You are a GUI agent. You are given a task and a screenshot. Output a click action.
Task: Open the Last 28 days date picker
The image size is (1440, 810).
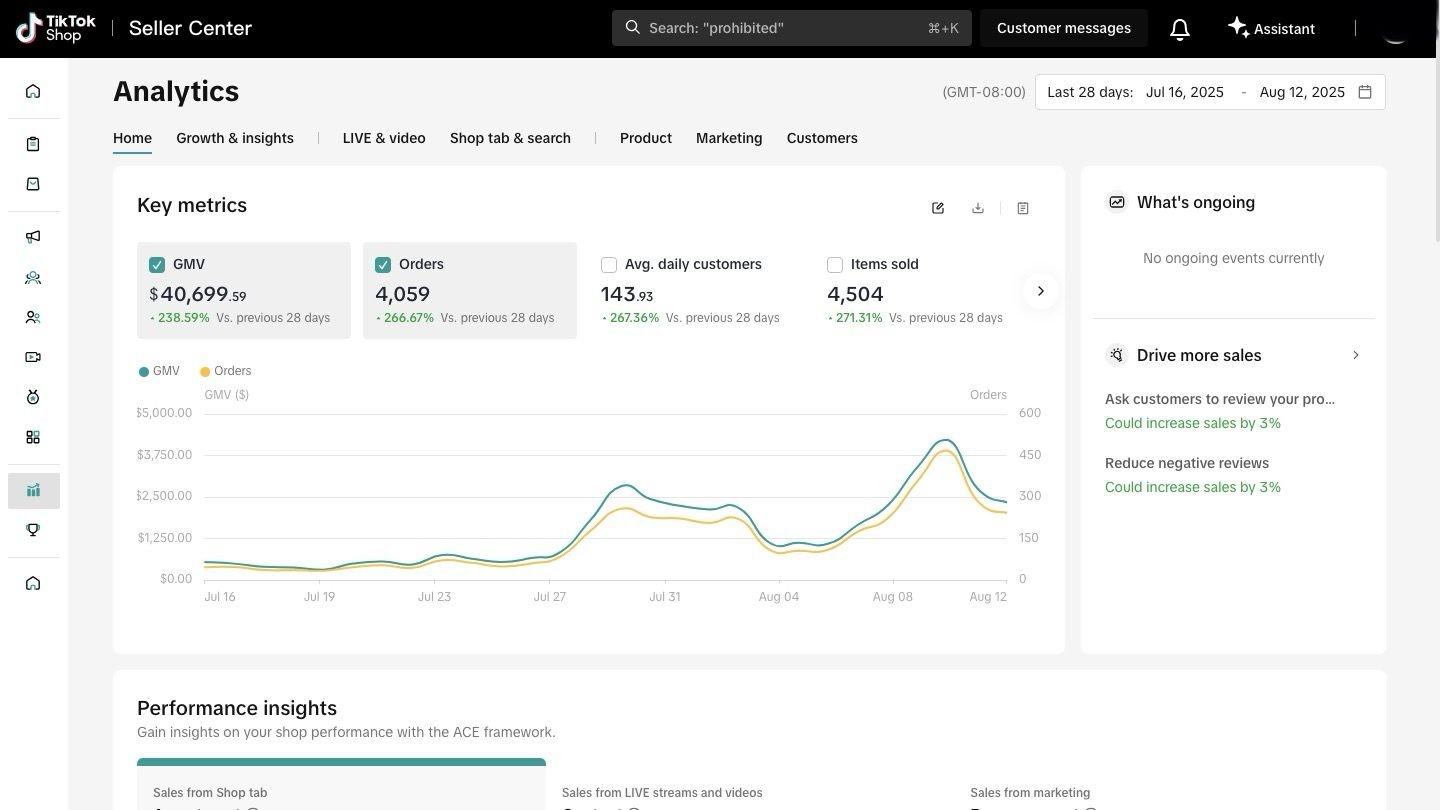[x=1210, y=92]
